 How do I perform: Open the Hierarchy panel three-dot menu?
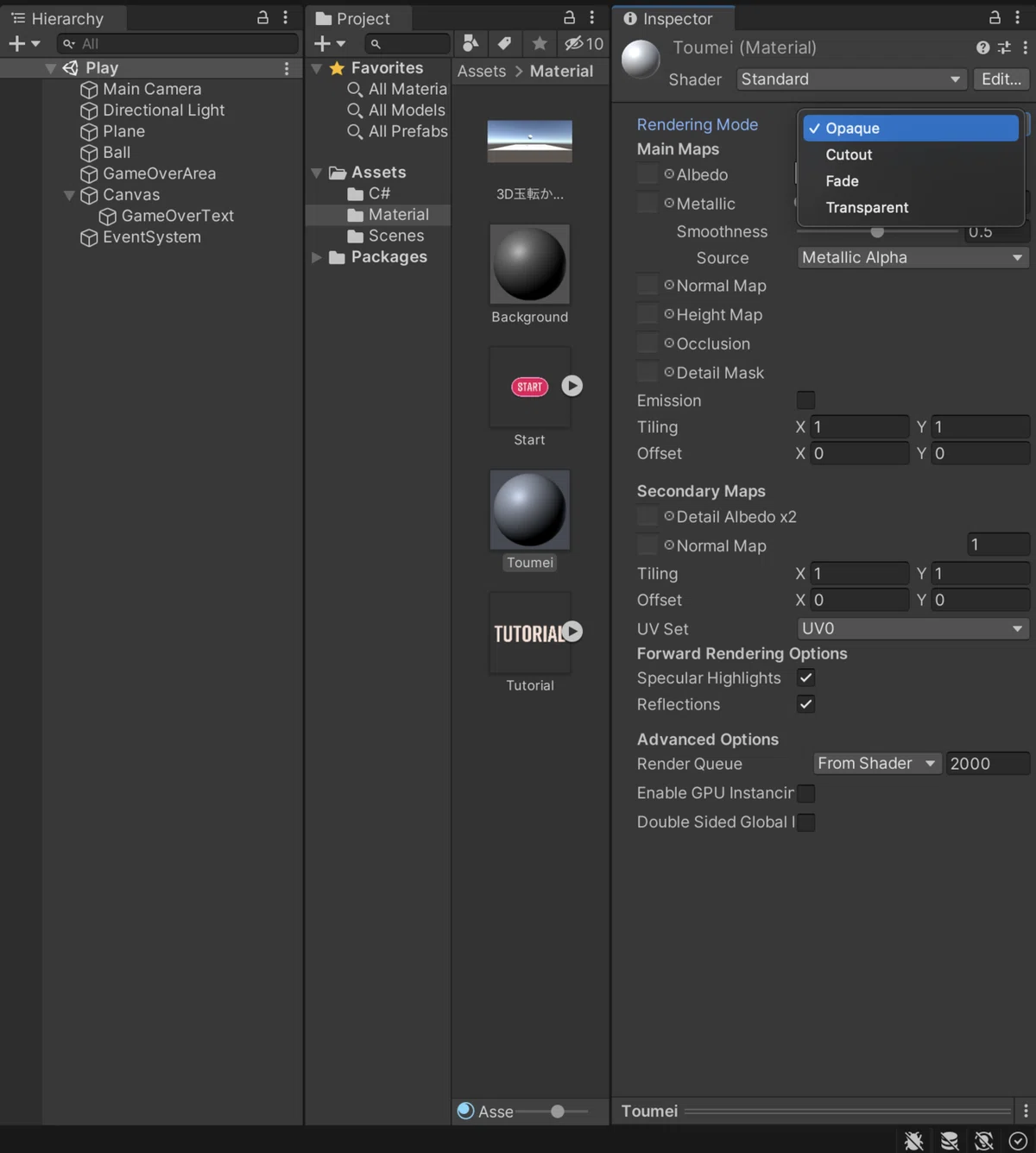285,17
